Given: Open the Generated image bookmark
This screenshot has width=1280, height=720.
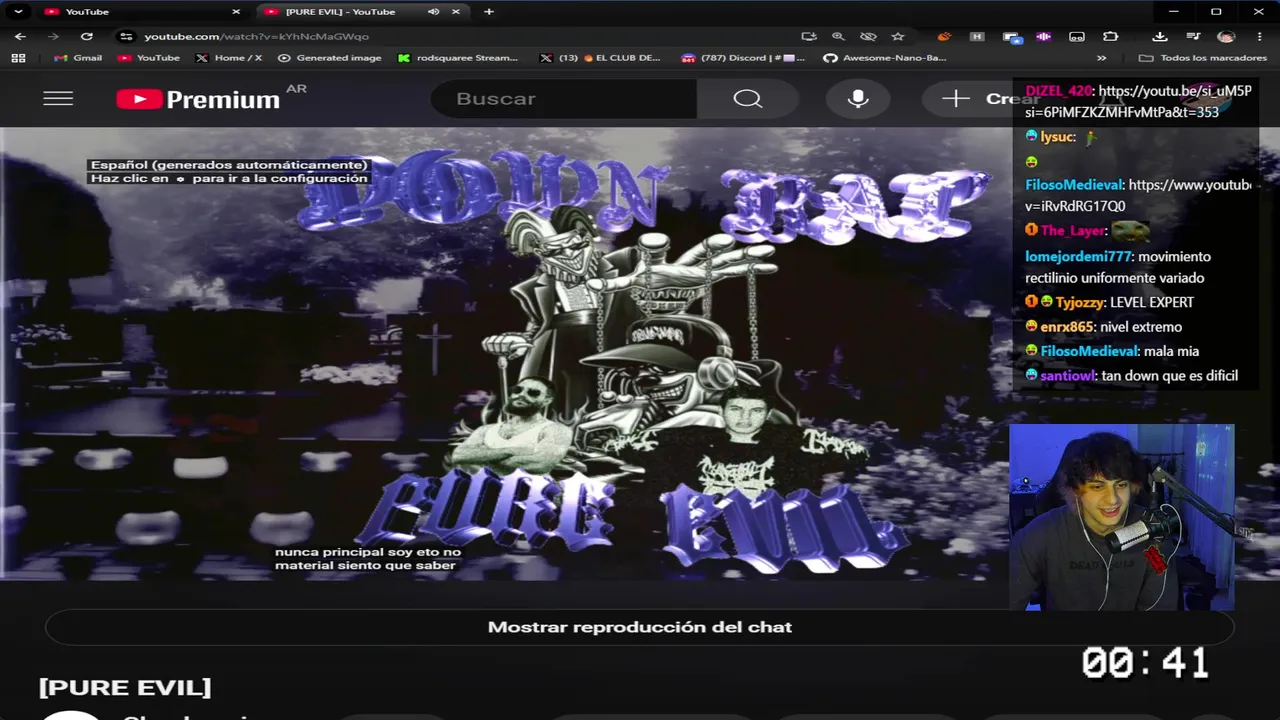Looking at the screenshot, I should (x=330, y=58).
